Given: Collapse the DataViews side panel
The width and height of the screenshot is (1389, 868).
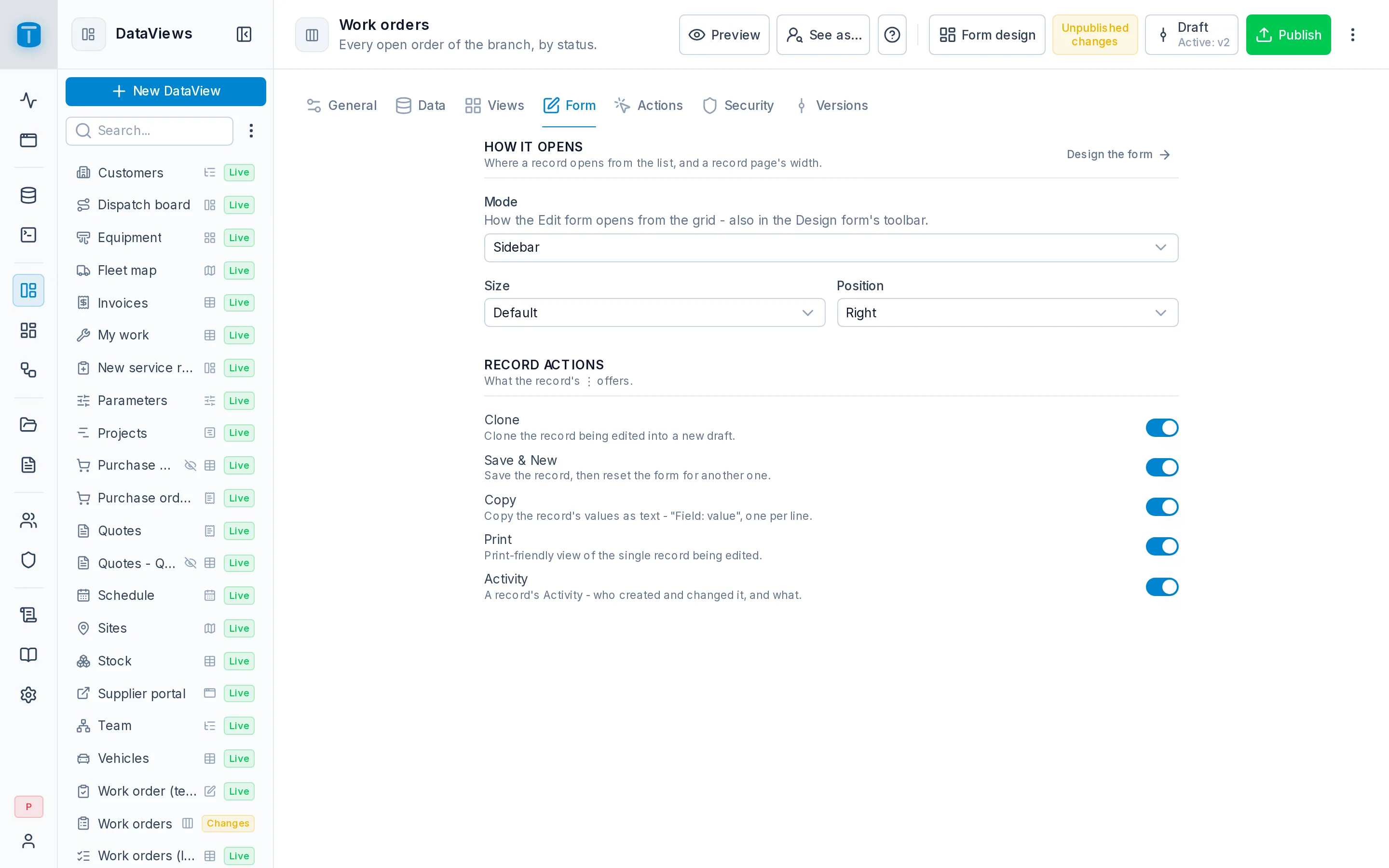Looking at the screenshot, I should 244,34.
